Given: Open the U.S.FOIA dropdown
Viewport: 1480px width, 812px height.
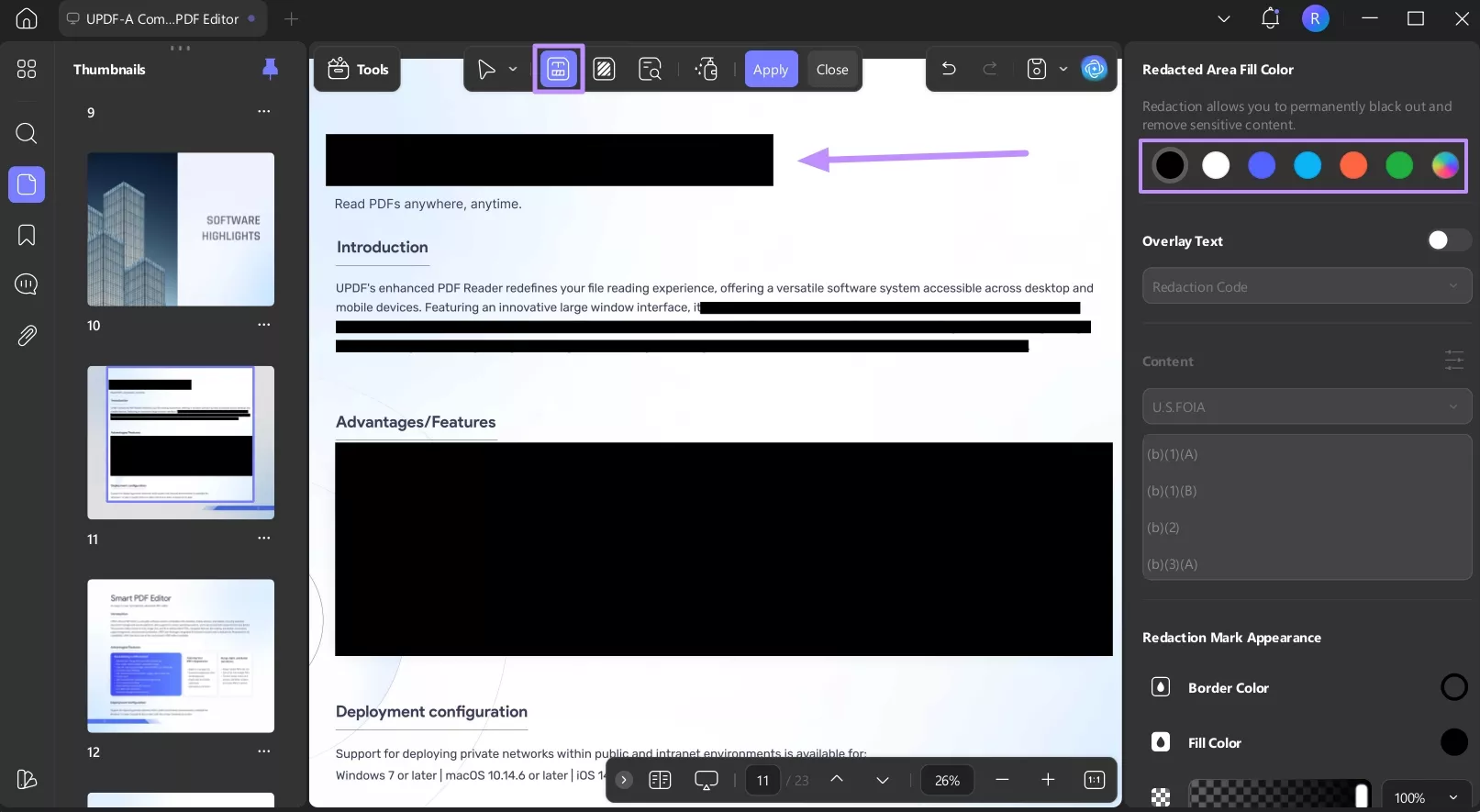Looking at the screenshot, I should [1306, 406].
